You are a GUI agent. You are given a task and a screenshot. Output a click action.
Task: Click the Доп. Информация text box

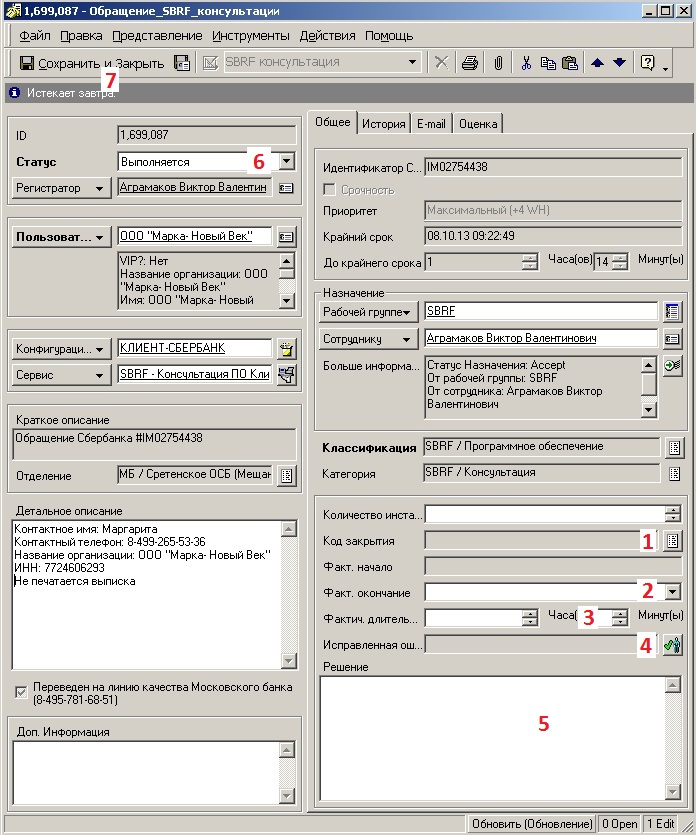(146, 773)
